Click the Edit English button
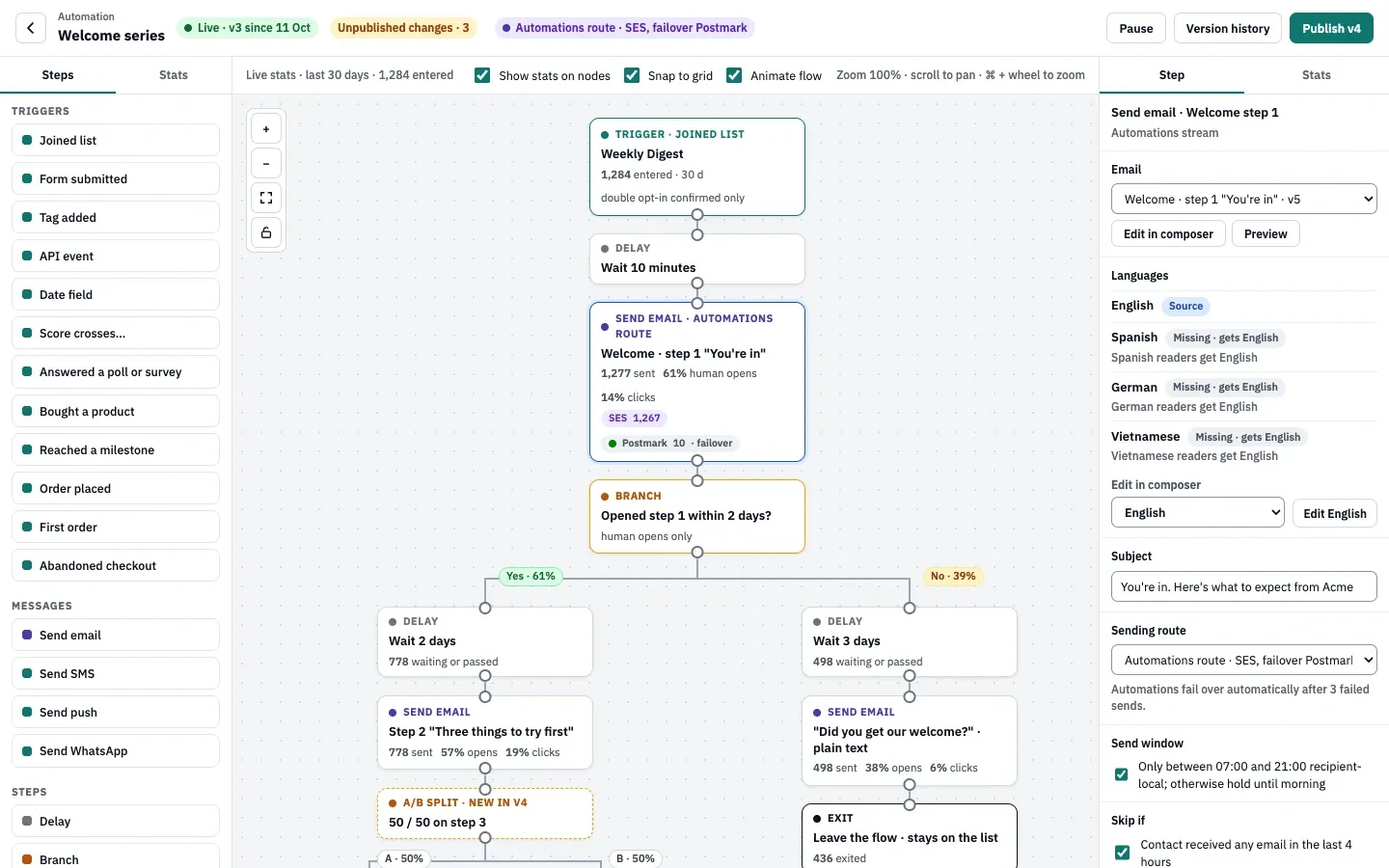1389x868 pixels. [1335, 513]
